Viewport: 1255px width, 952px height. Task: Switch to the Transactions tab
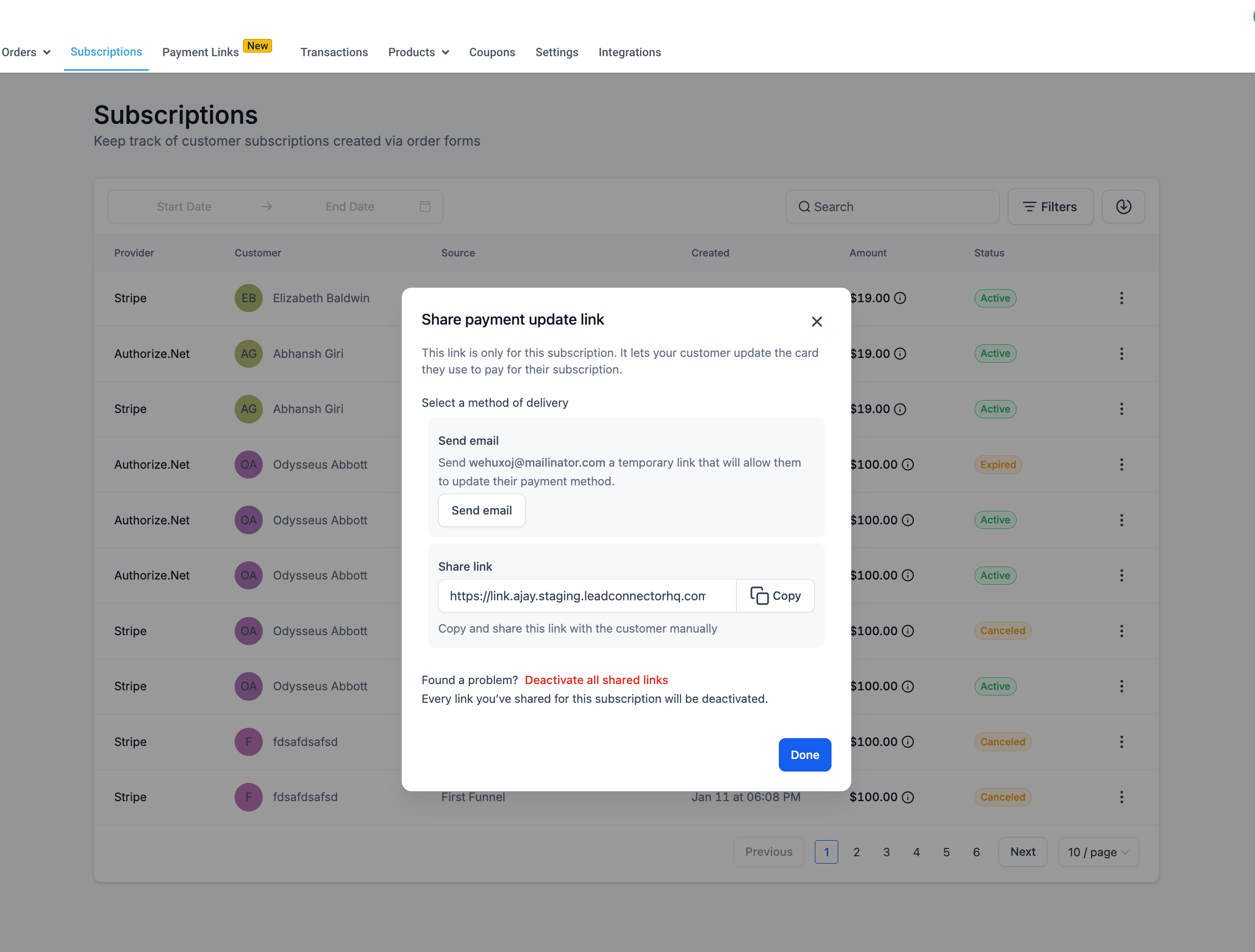click(334, 52)
